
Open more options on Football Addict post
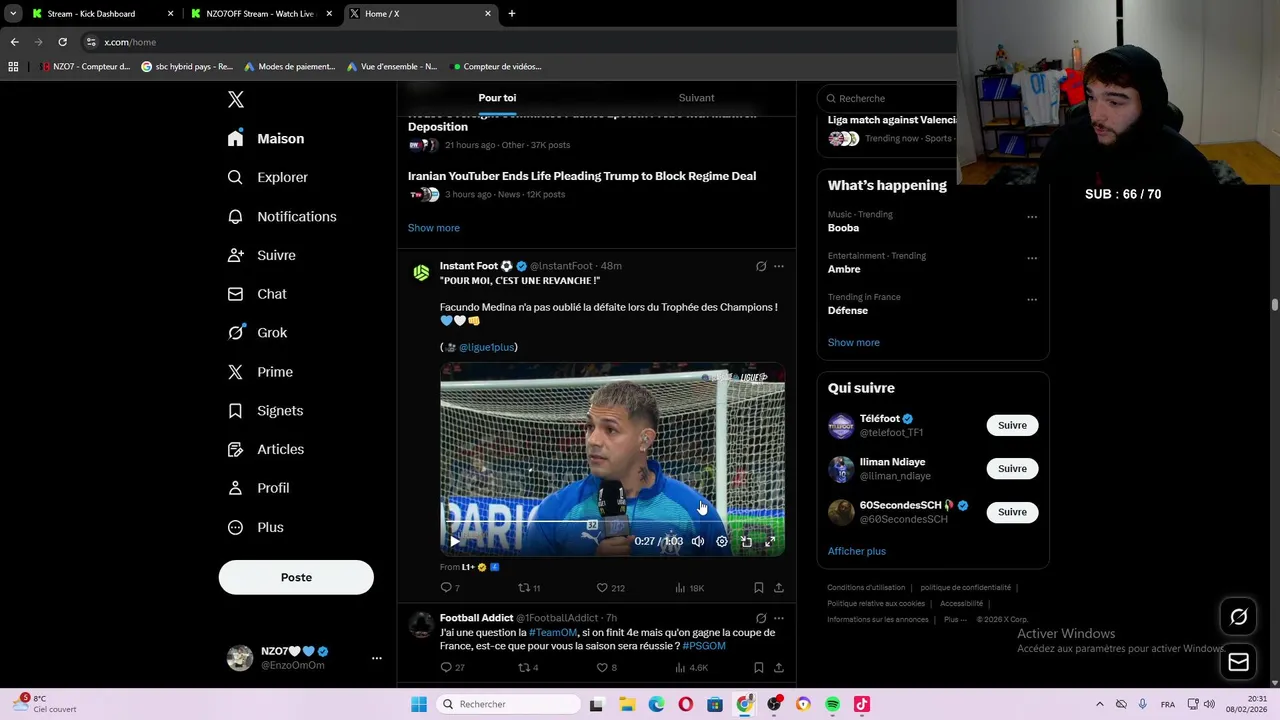click(779, 618)
